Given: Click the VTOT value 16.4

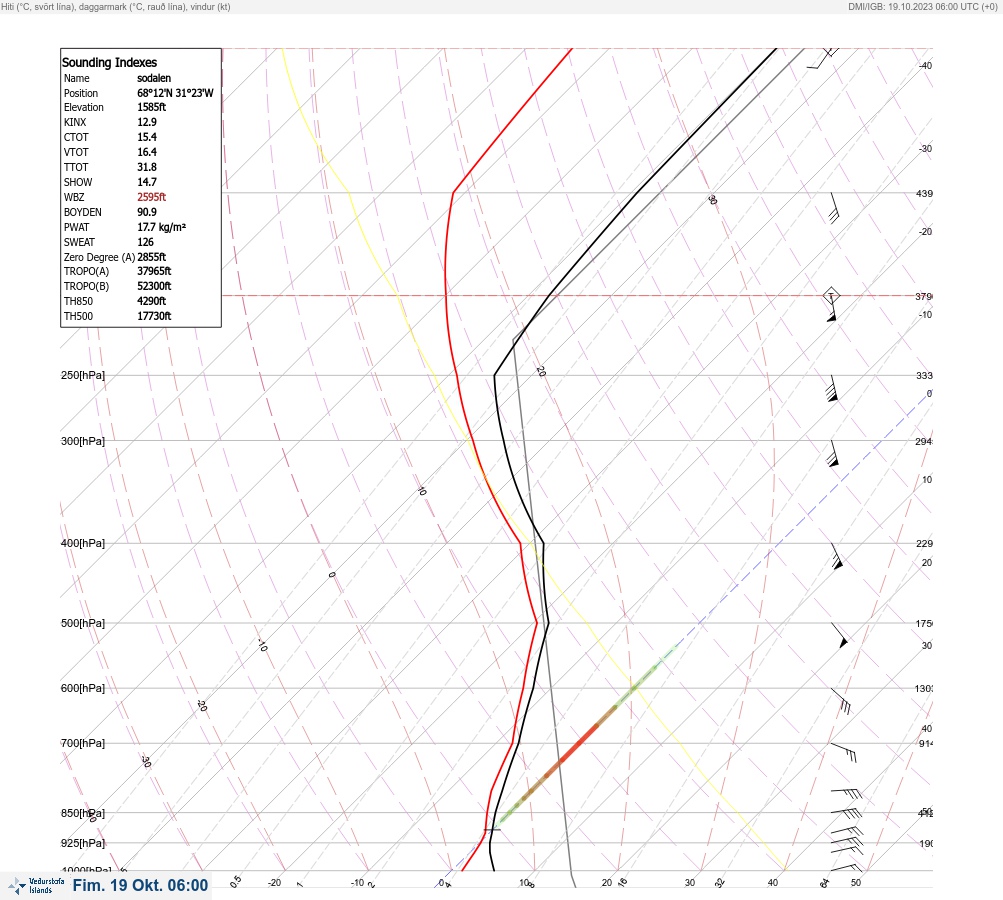Looking at the screenshot, I should pos(146,152).
